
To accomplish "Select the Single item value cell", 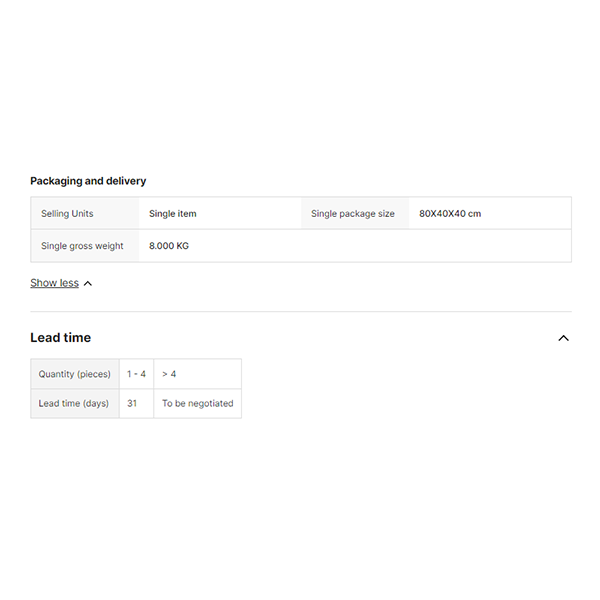I will (x=173, y=214).
